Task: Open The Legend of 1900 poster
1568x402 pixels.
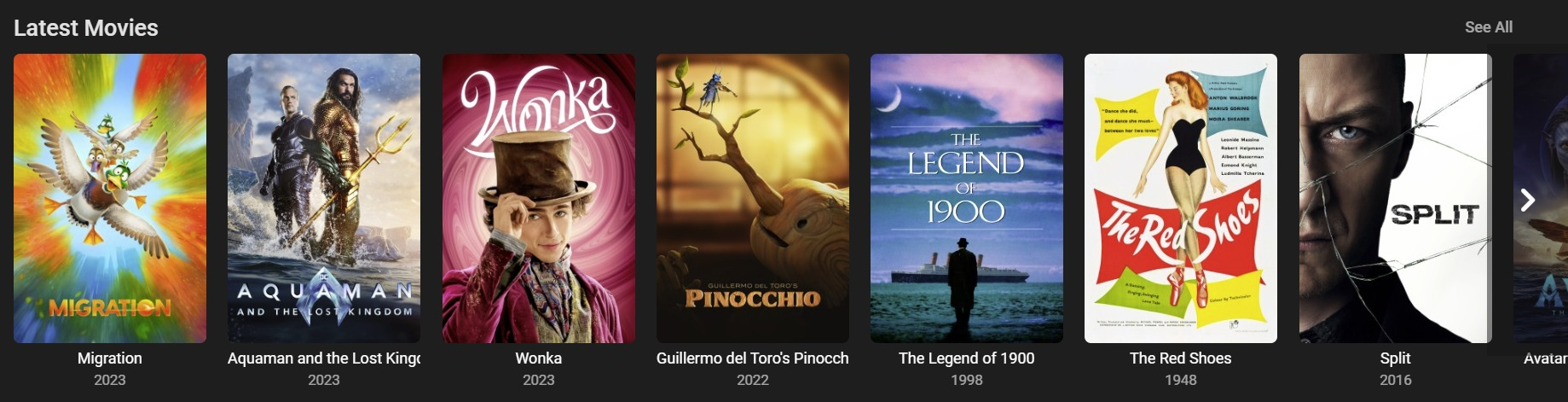Action: 967,198
